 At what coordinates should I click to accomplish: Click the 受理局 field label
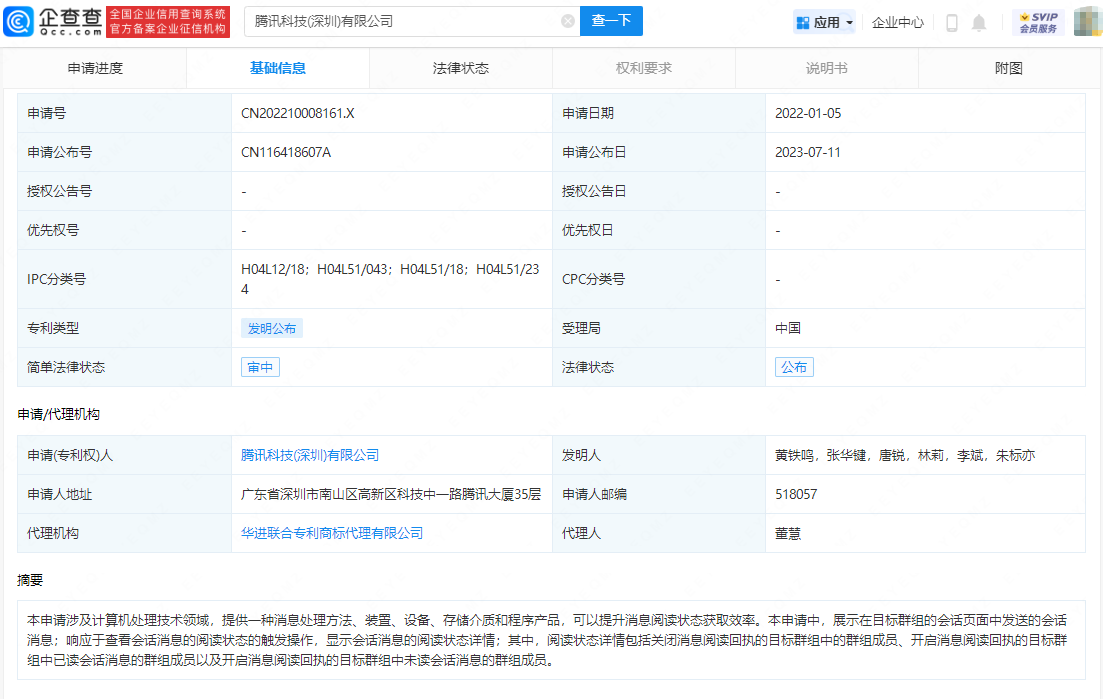[x=581, y=328]
